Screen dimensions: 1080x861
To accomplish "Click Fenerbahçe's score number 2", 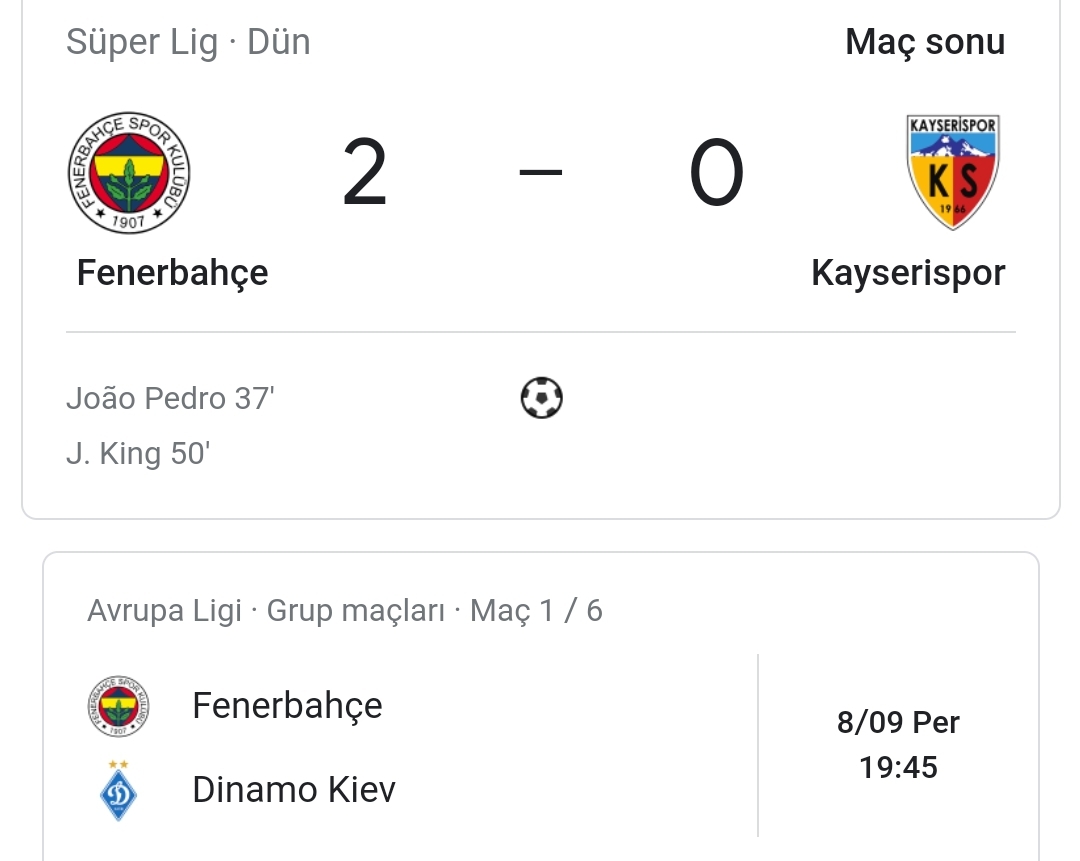I will [x=365, y=172].
